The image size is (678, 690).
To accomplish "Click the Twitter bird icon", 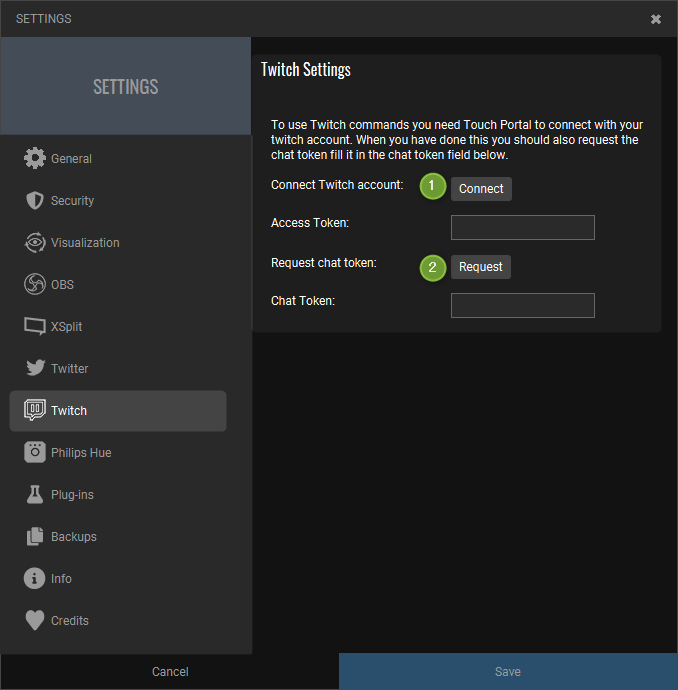I will [x=35, y=368].
